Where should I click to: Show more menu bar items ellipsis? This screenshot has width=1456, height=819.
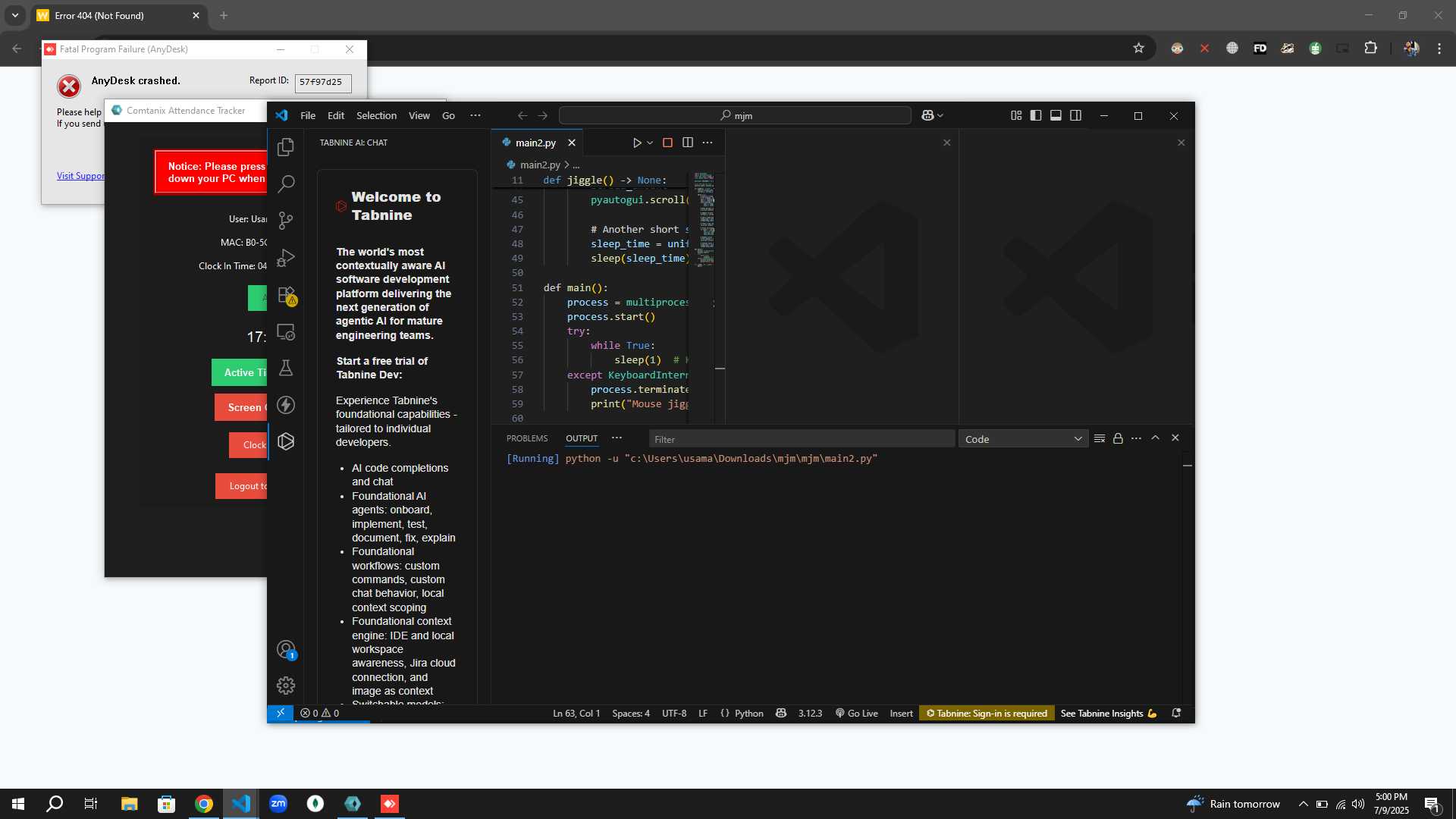(x=475, y=115)
